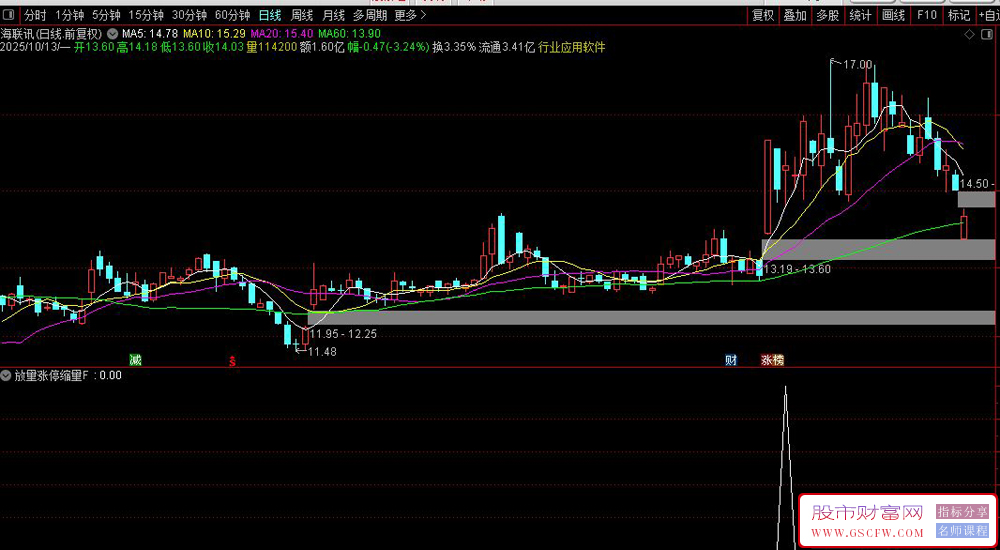Select the 5分钟 period tab
This screenshot has height=550, width=1000.
[107, 15]
